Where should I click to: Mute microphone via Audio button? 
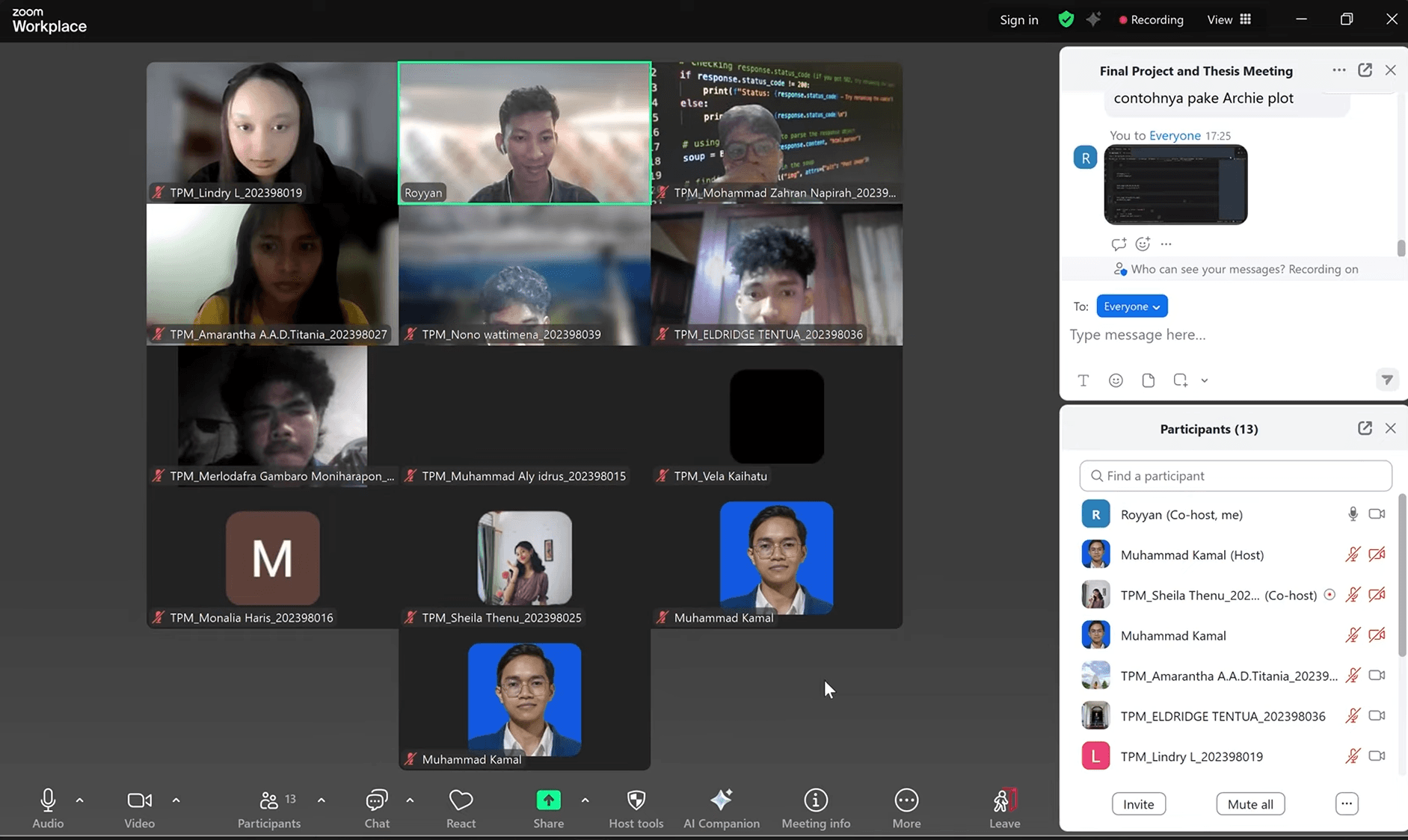48,808
